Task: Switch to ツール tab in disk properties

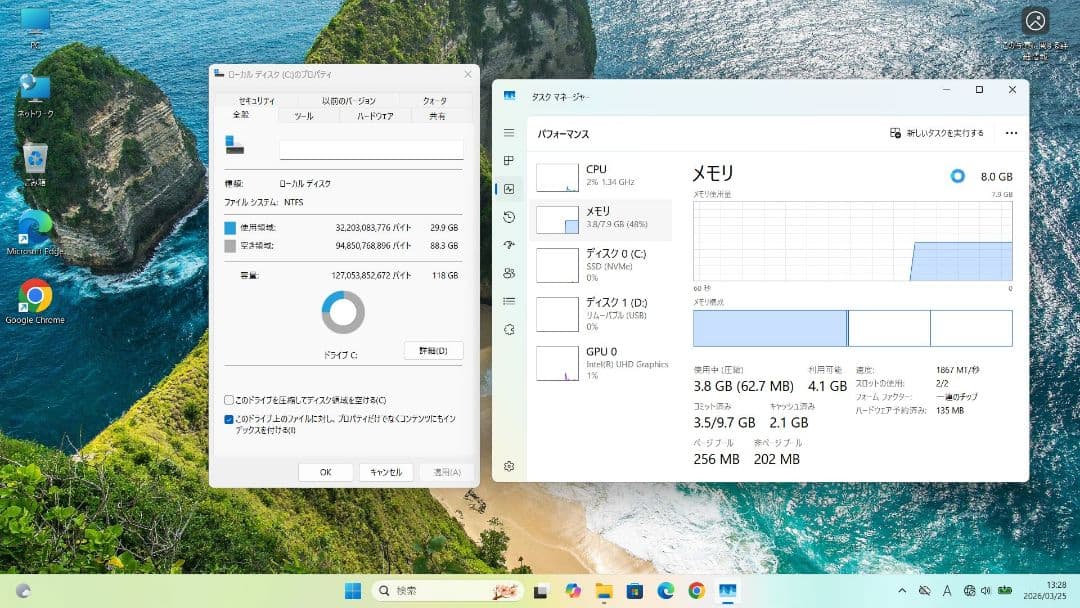Action: (303, 116)
